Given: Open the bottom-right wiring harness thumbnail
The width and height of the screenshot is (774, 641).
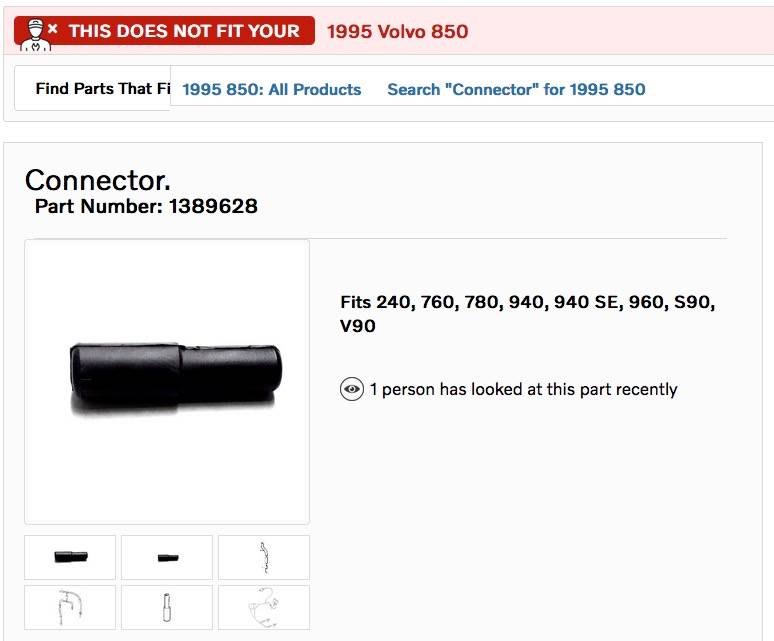Looking at the screenshot, I should pyautogui.click(x=264, y=607).
